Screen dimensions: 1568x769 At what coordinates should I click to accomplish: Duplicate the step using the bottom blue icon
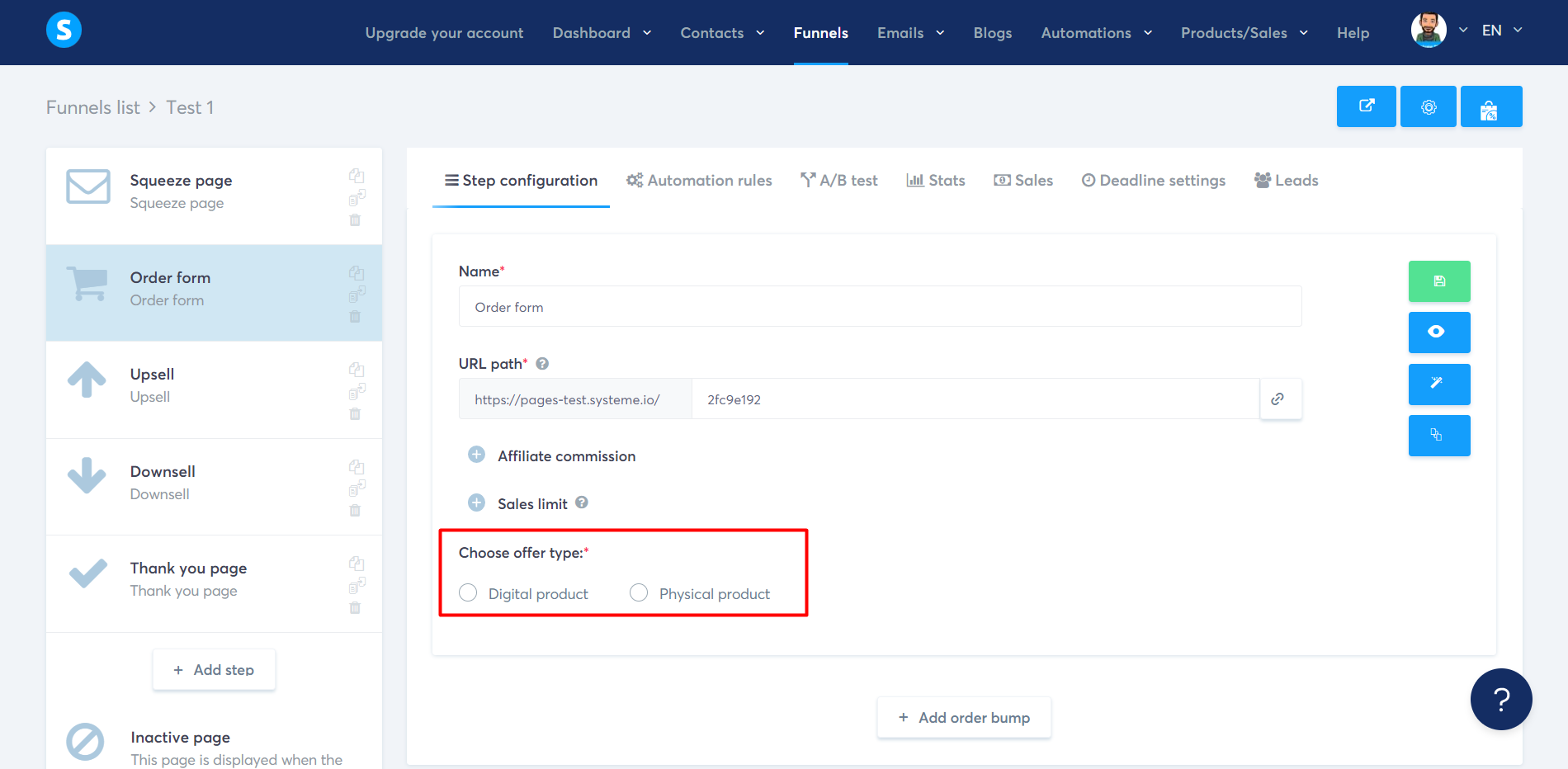click(x=1439, y=436)
